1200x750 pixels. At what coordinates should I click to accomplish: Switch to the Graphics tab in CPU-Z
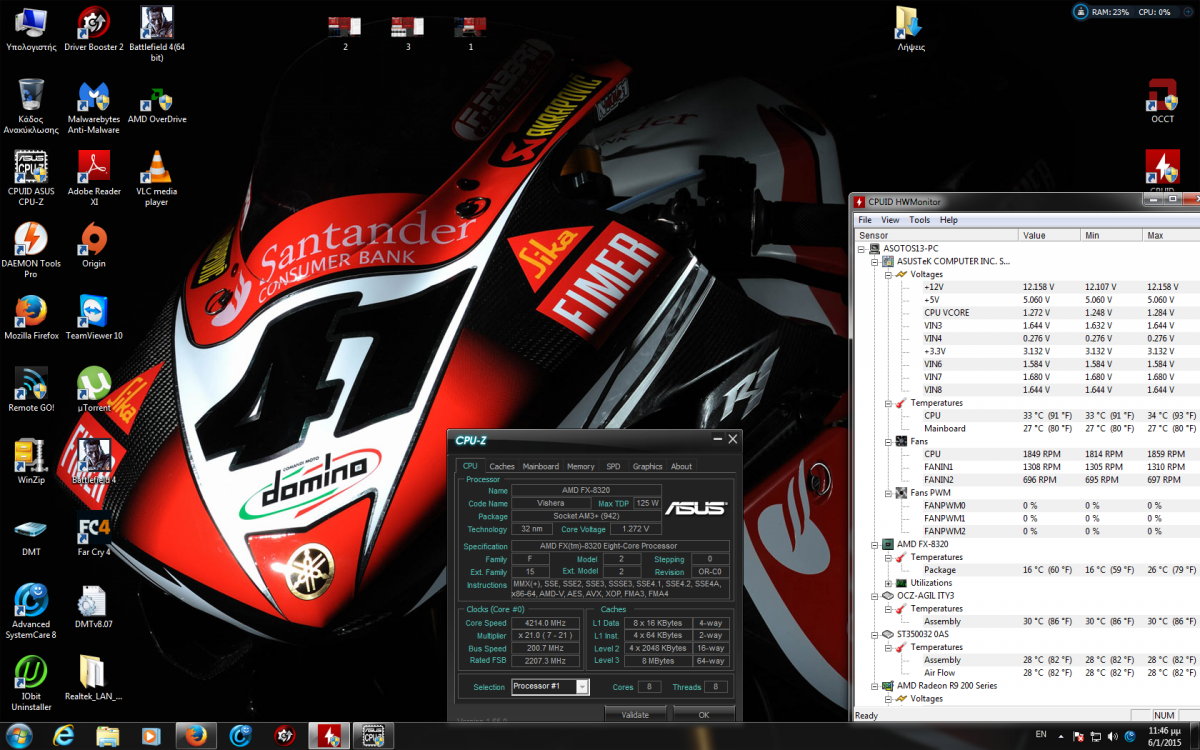(648, 466)
